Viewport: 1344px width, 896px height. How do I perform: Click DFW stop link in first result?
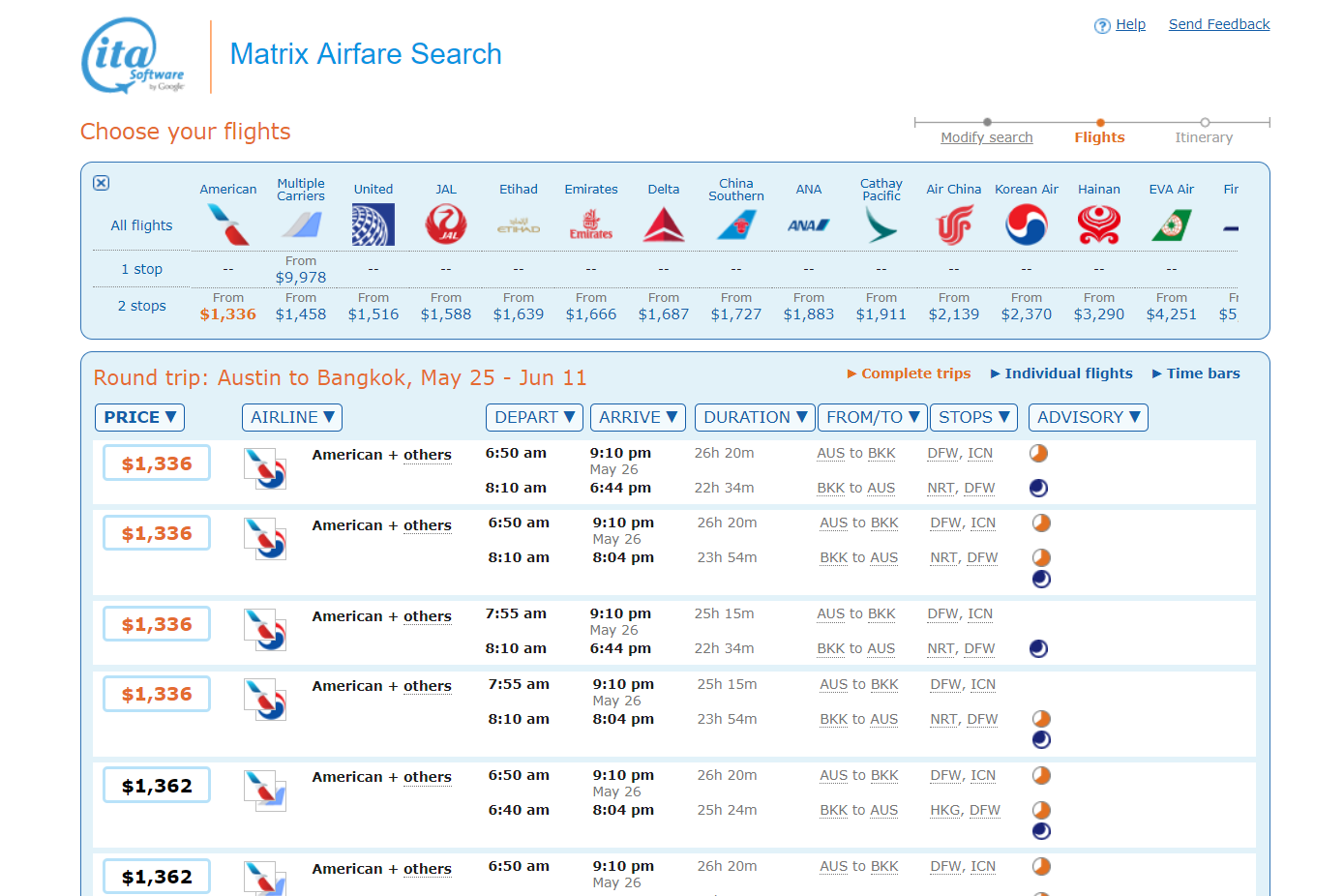942,453
